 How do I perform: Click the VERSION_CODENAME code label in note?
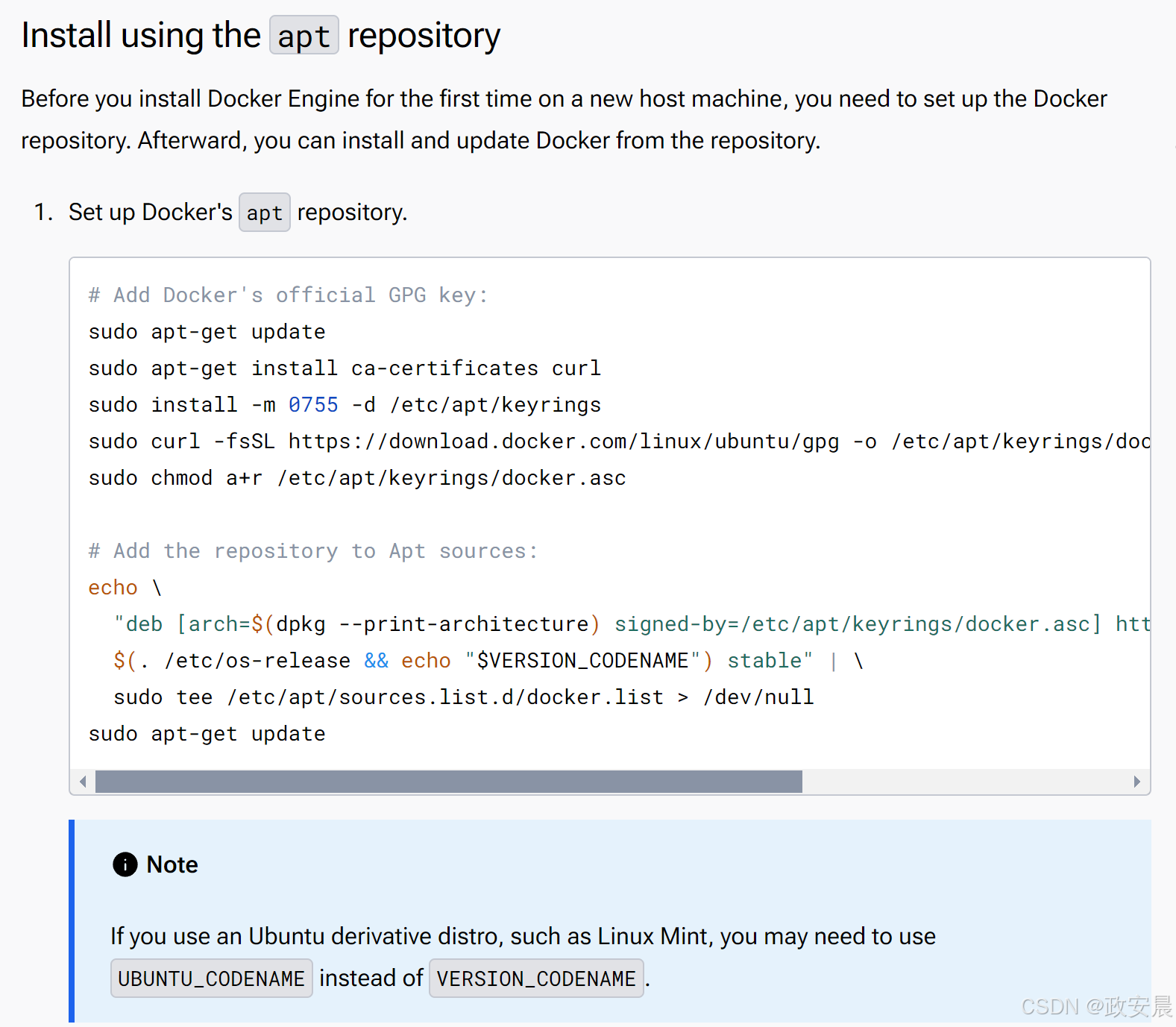pos(536,979)
